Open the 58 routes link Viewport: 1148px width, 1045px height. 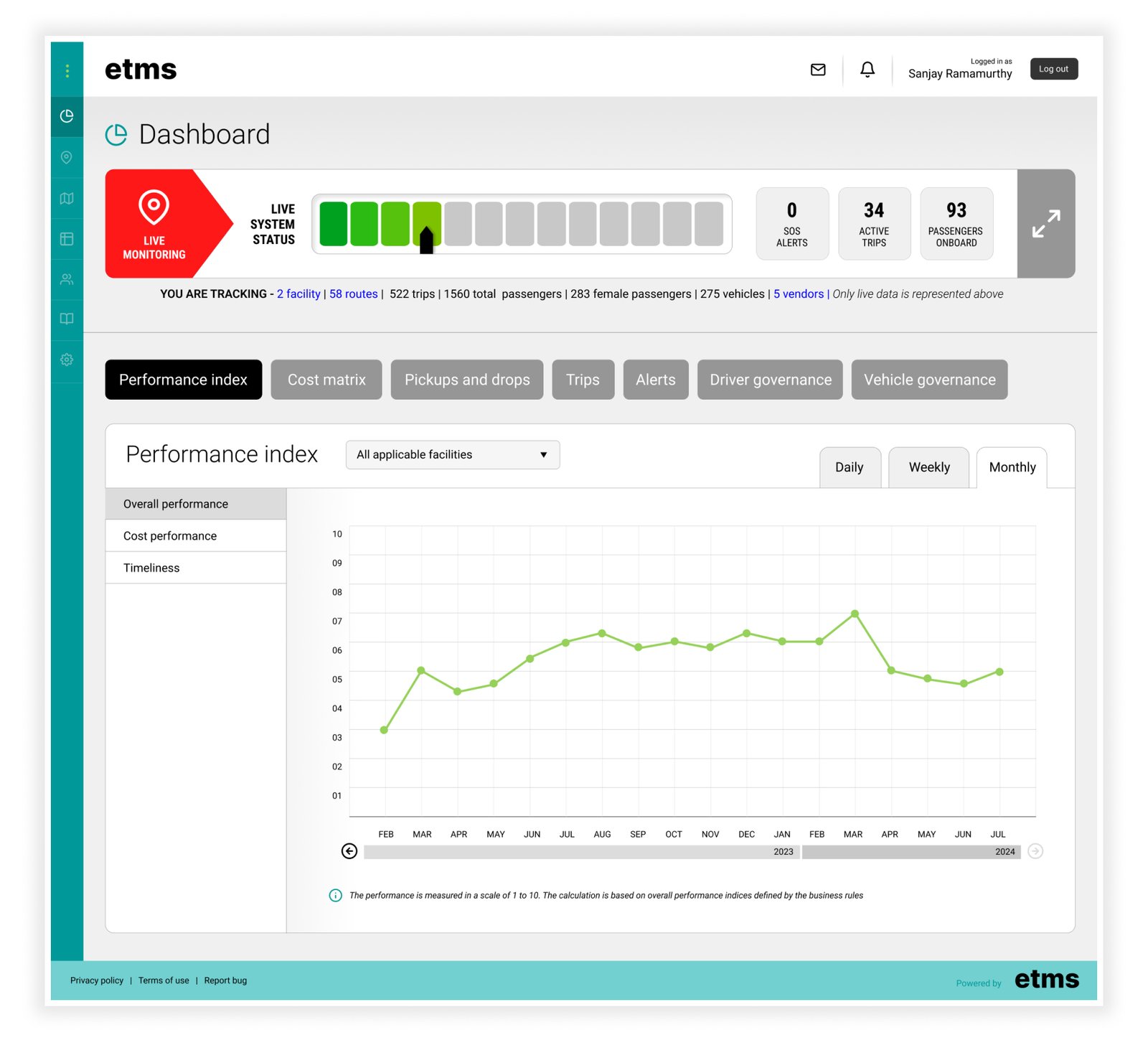pos(353,294)
